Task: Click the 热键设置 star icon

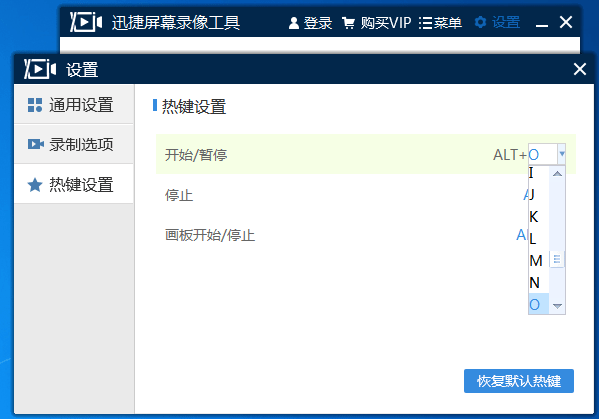Action: click(35, 185)
